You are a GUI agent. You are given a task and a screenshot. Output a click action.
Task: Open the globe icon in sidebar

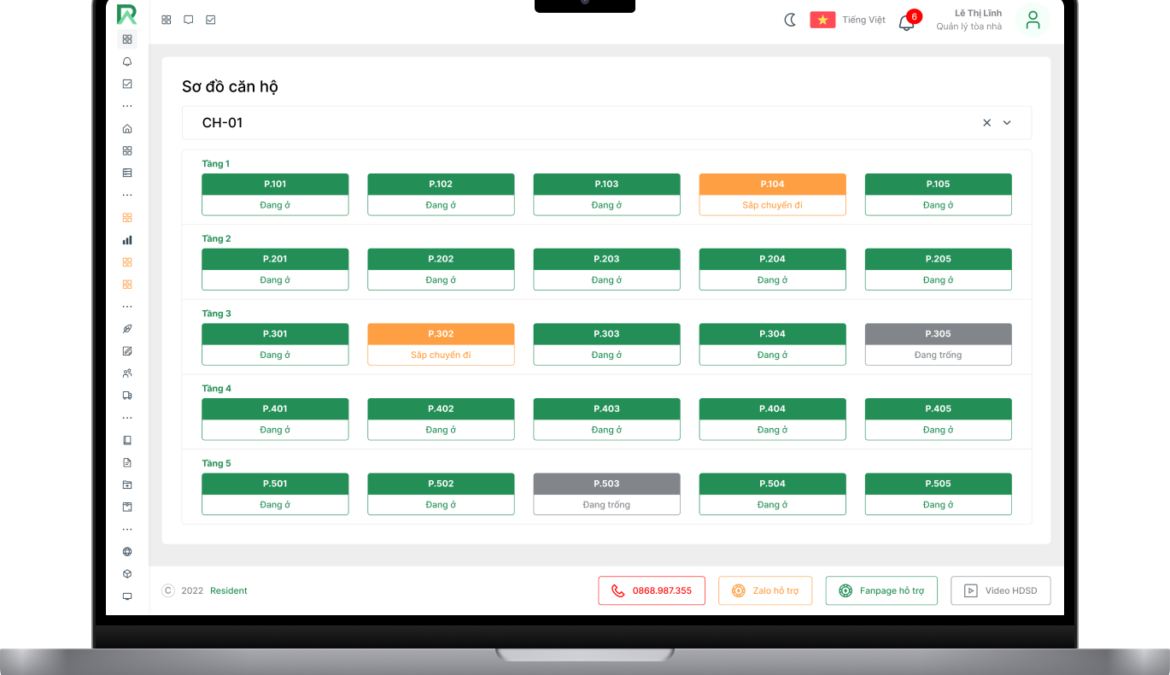pyautogui.click(x=127, y=552)
